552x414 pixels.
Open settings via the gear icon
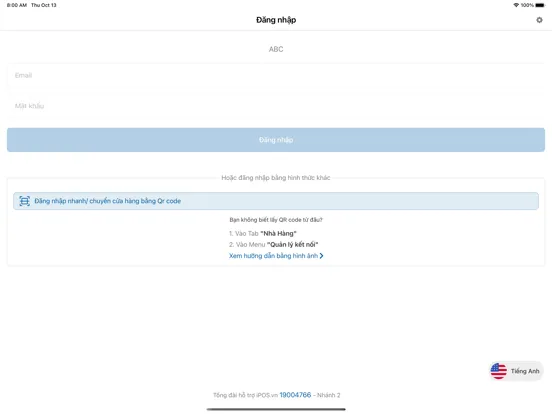pos(539,20)
